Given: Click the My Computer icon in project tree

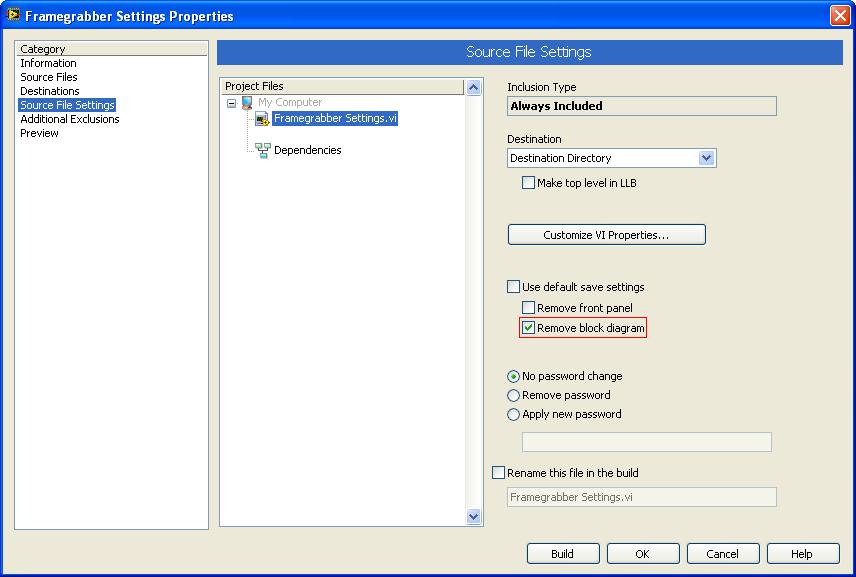Looking at the screenshot, I should click(x=247, y=102).
